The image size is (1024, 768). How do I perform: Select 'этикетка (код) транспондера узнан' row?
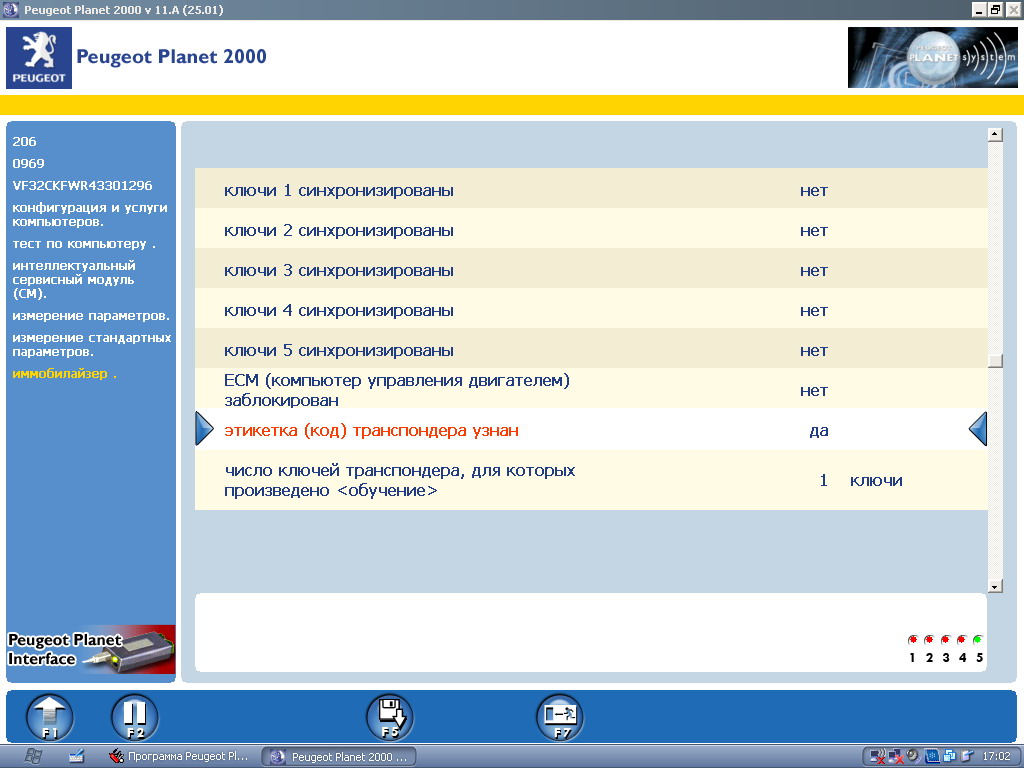coord(591,430)
